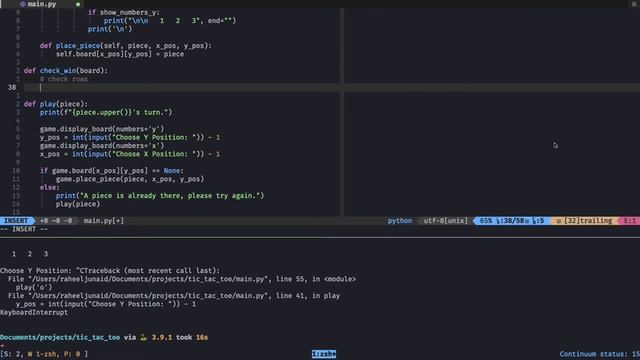Click the tmux session info S: 2 status
Image resolution: width=640 pixels, height=360 pixels.
(x=44, y=354)
